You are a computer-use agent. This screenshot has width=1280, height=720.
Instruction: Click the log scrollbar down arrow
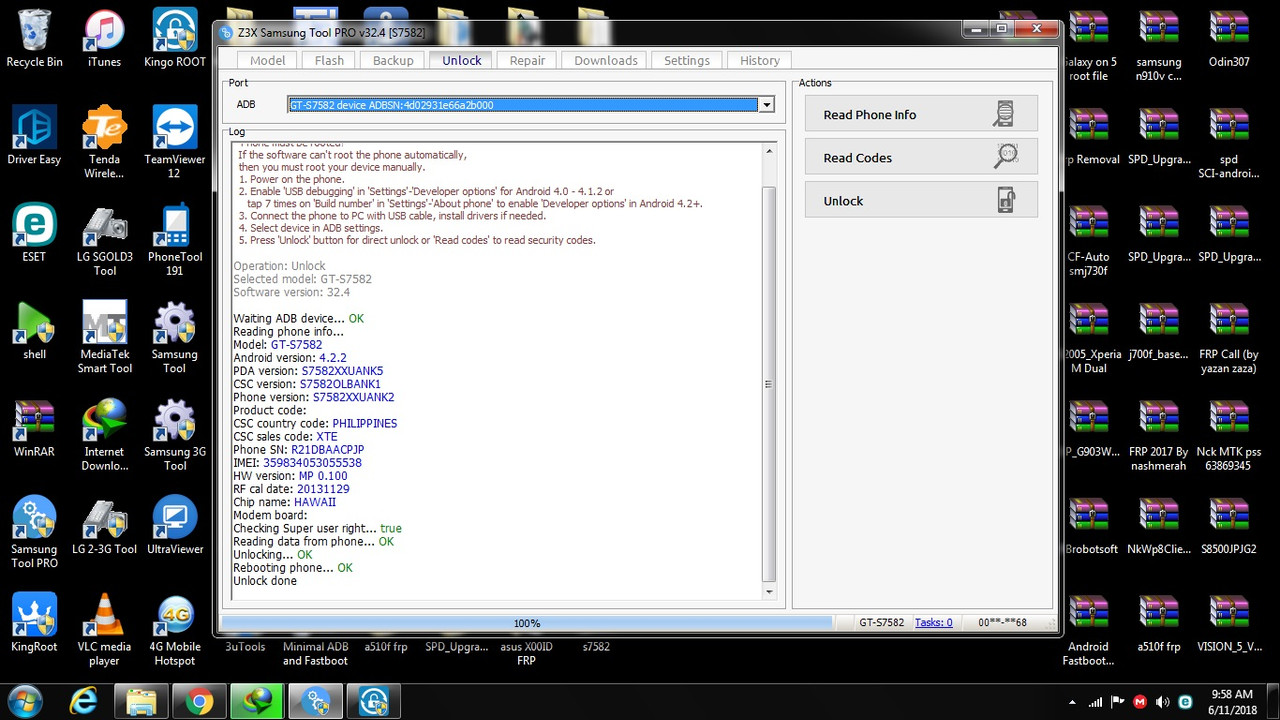[769, 592]
